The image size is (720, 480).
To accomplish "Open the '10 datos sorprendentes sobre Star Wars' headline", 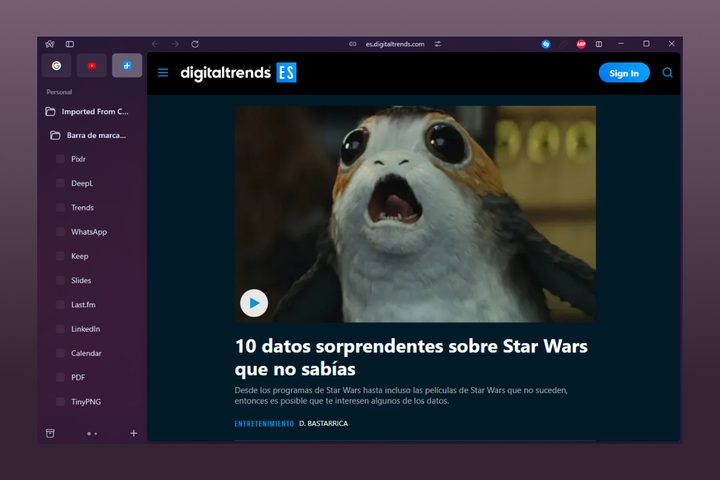I will click(x=411, y=357).
